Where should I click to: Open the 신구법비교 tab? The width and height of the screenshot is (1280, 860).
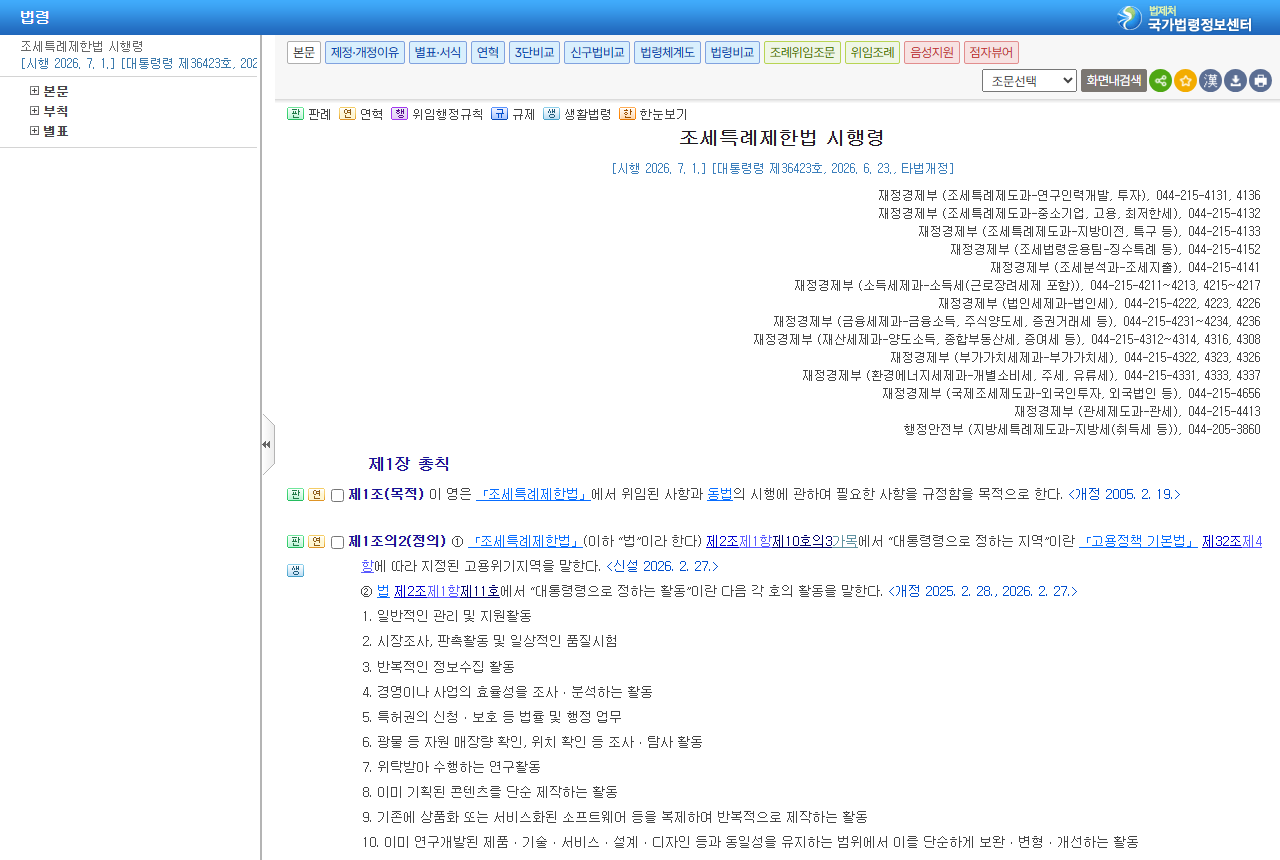coord(597,52)
